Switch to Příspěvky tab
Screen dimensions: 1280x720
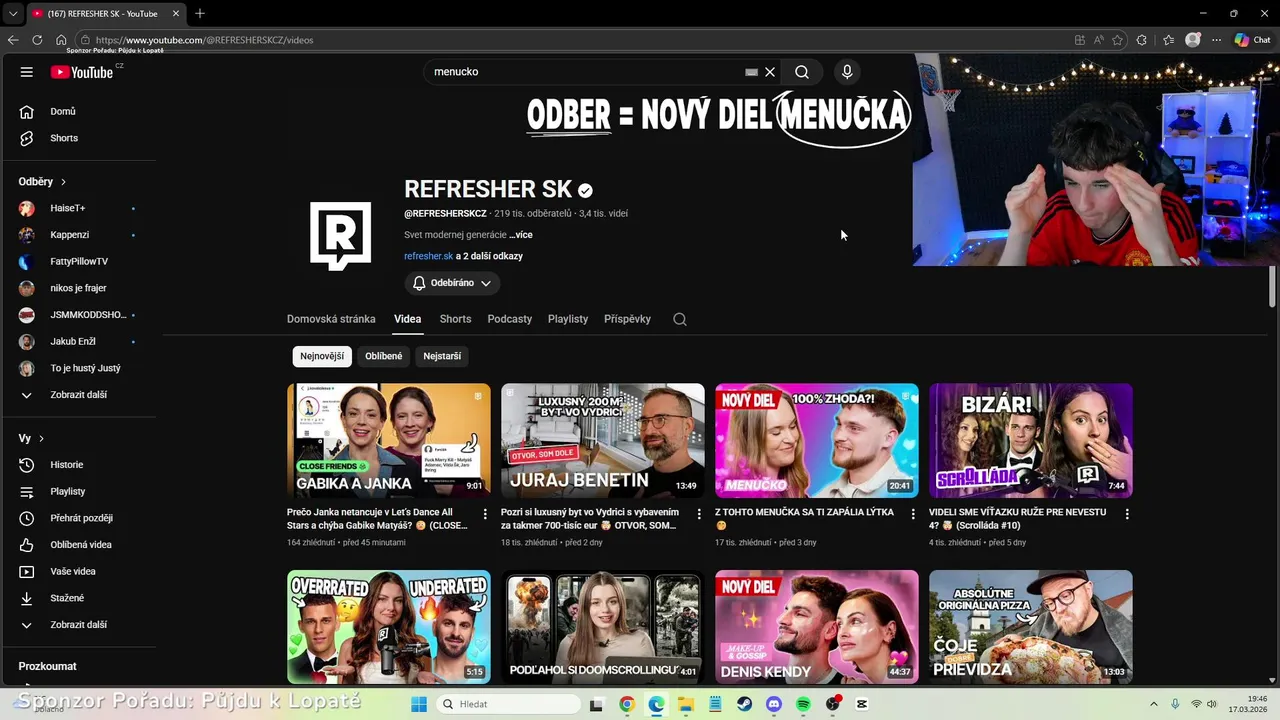coord(627,319)
